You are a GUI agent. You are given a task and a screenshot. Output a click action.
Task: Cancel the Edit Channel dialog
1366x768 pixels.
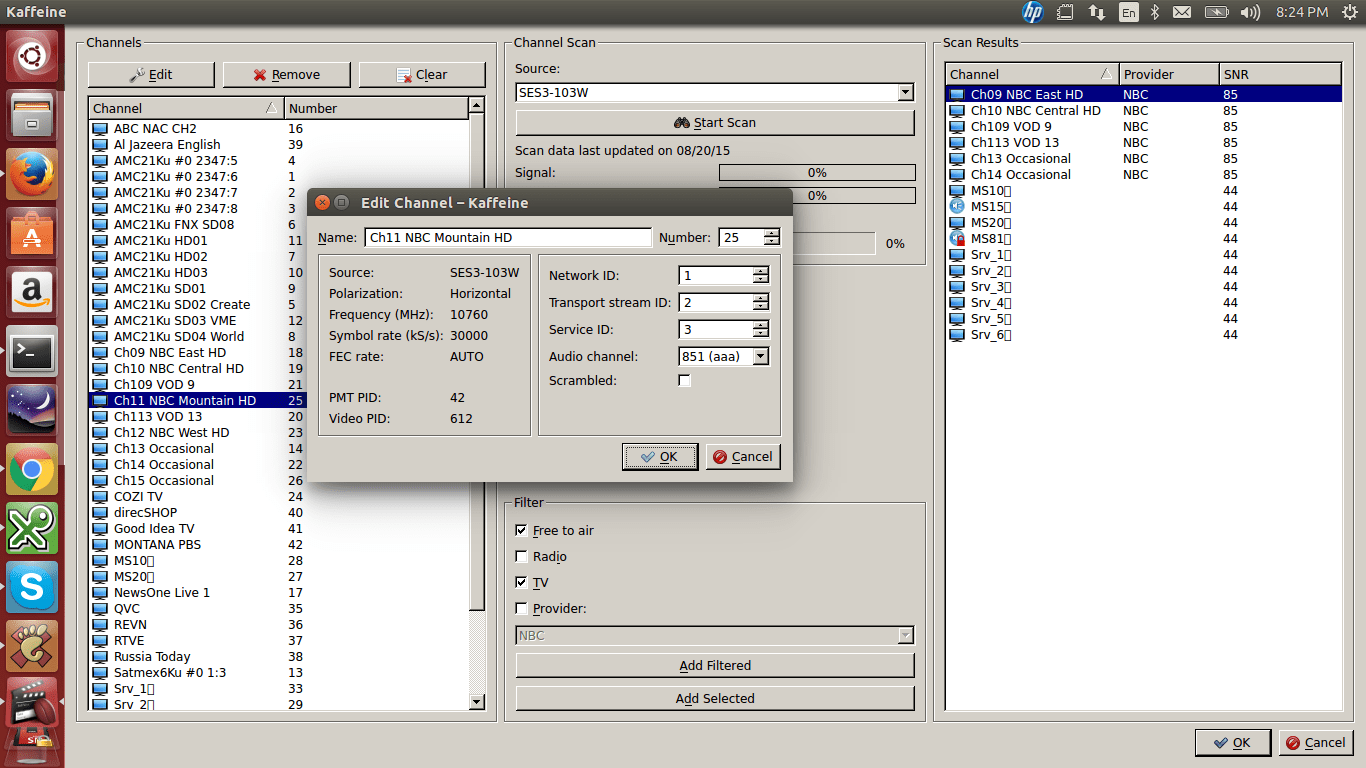742,457
